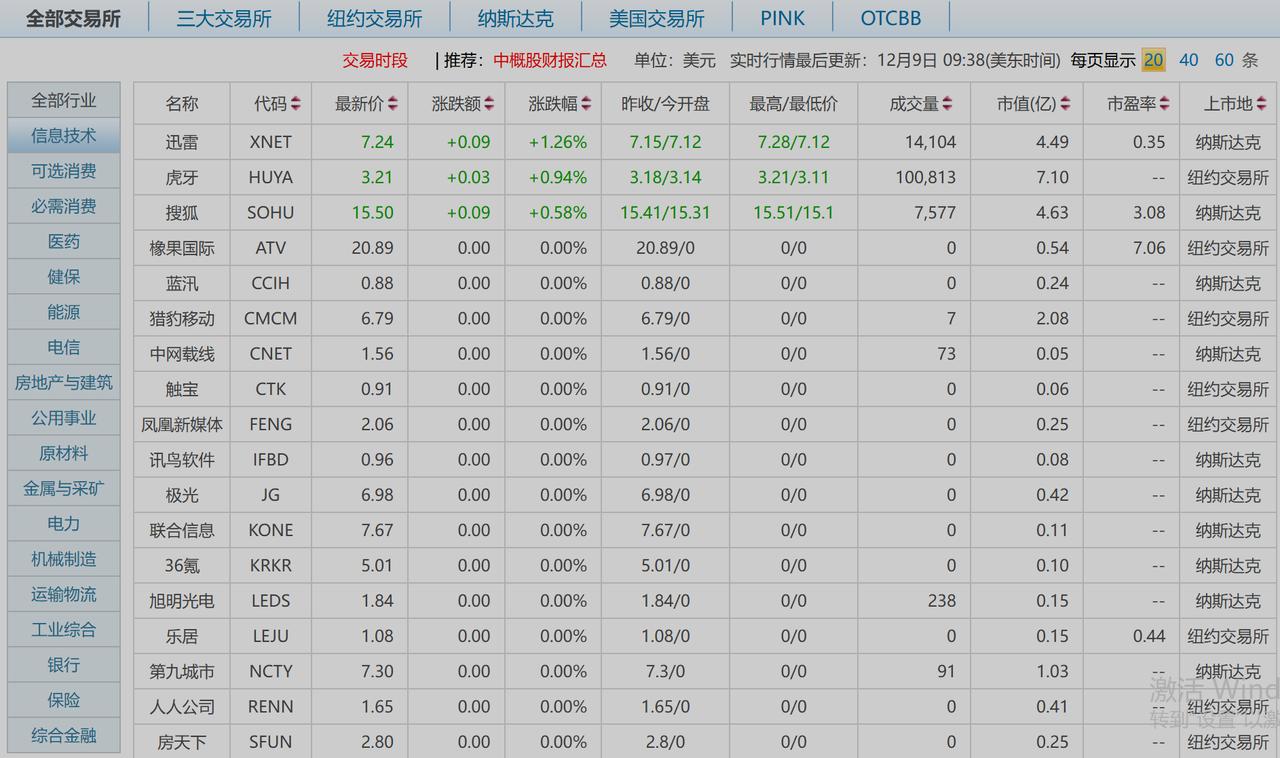Open the 虎牙 stock page
Image resolution: width=1280 pixels, height=758 pixels.
tap(182, 177)
